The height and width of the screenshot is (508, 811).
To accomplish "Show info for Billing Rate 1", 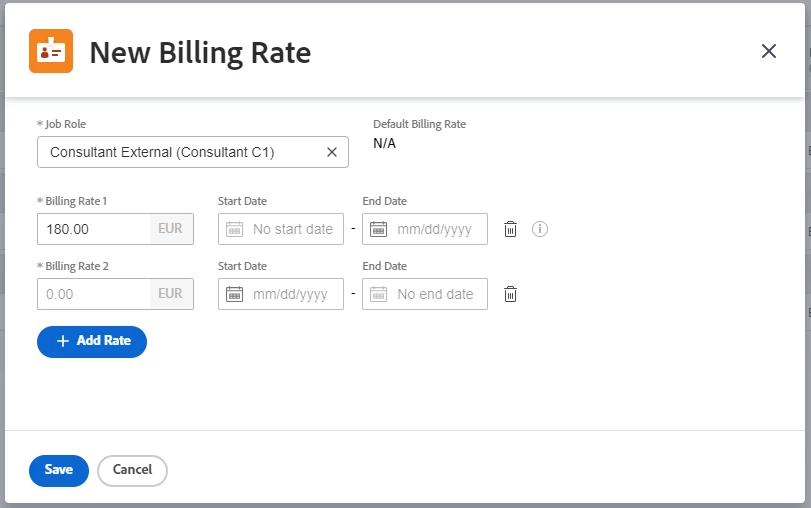I will pos(539,229).
